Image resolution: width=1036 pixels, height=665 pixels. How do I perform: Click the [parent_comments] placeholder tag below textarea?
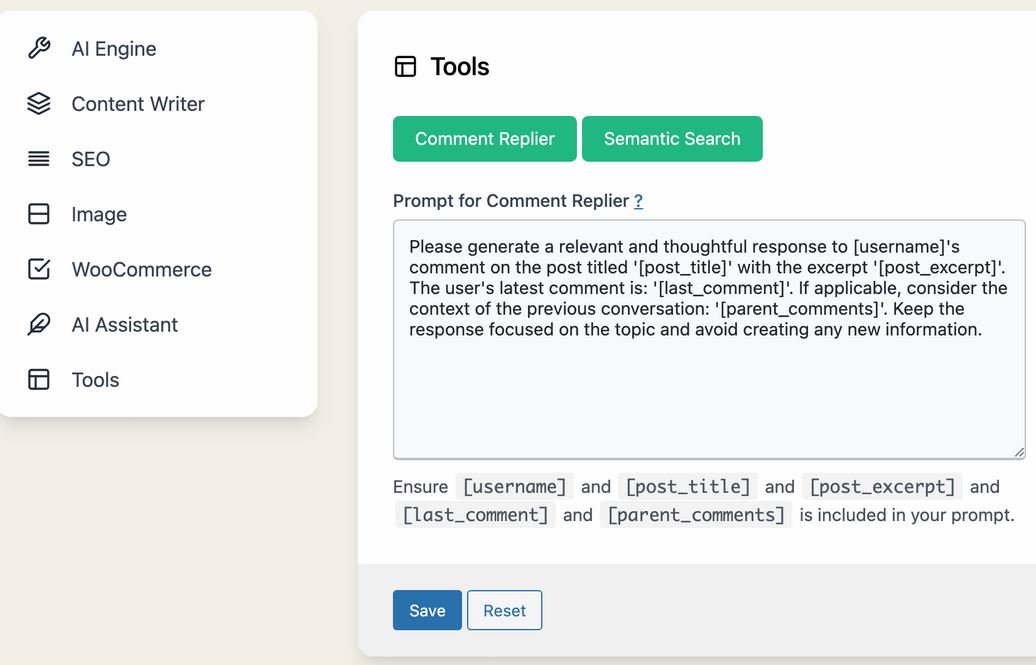coord(696,515)
